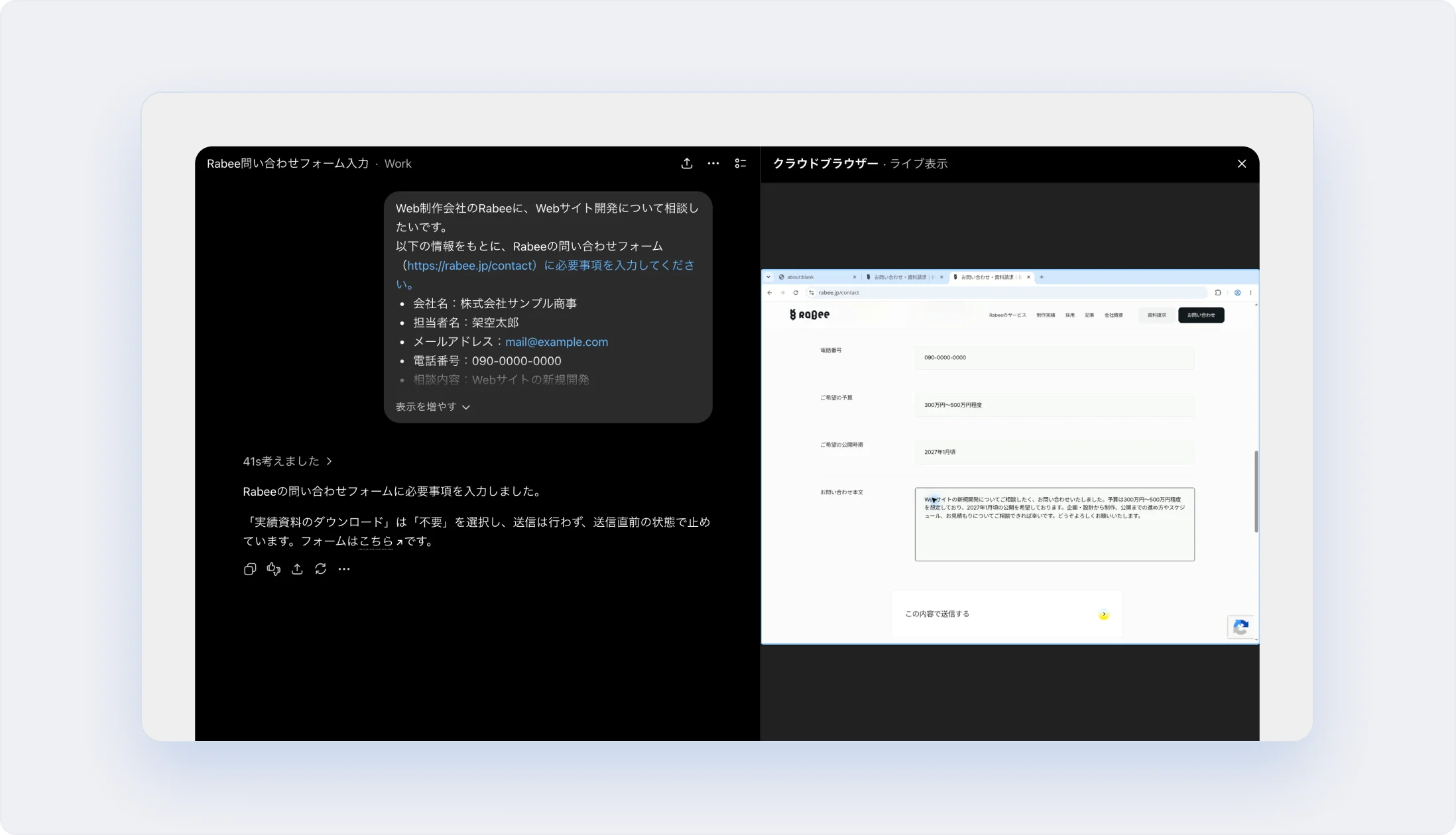Click the ご希望の予算 field
1456x835 pixels.
coord(1054,405)
